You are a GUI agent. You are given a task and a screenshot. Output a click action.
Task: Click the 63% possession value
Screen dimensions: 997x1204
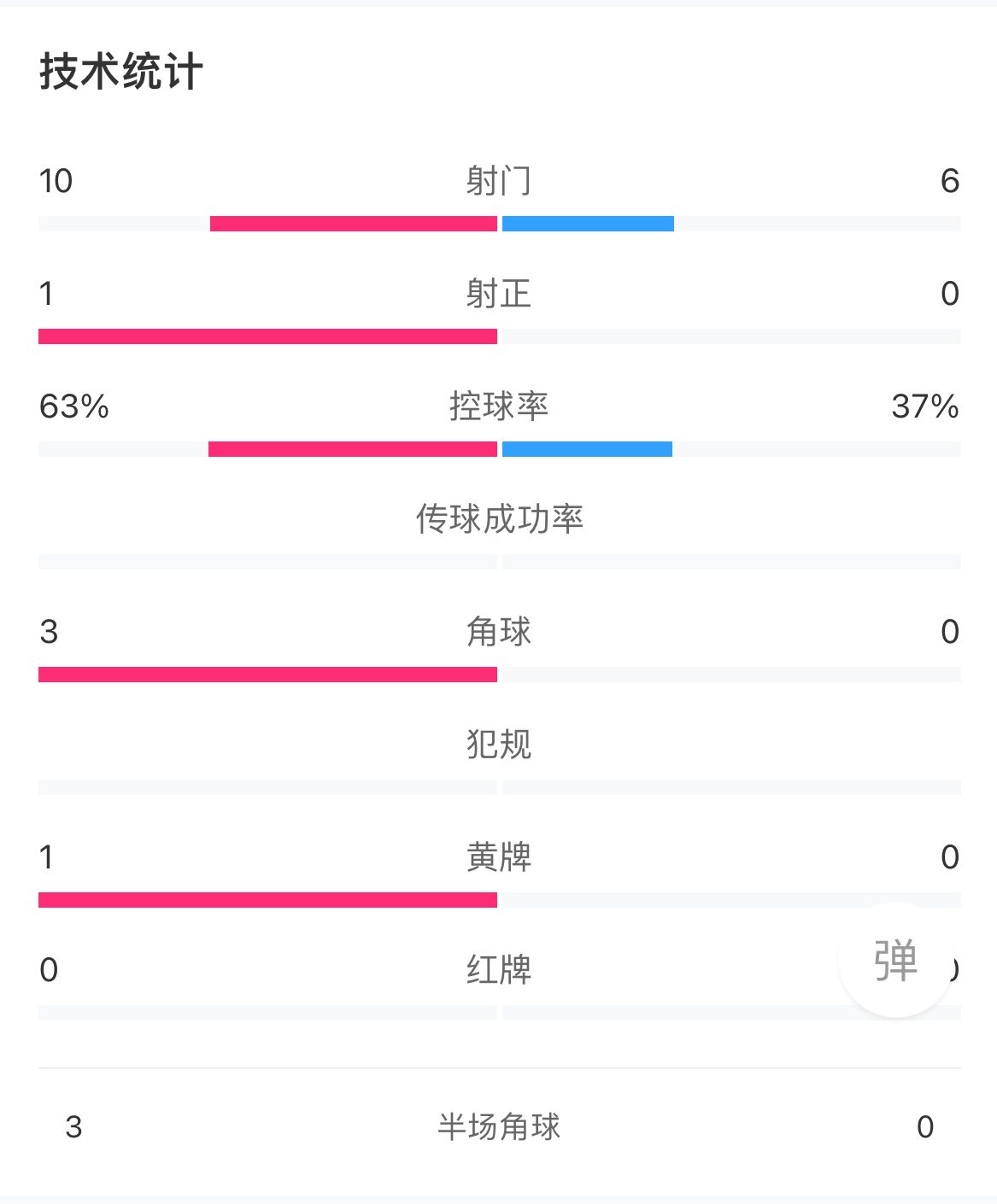(74, 406)
